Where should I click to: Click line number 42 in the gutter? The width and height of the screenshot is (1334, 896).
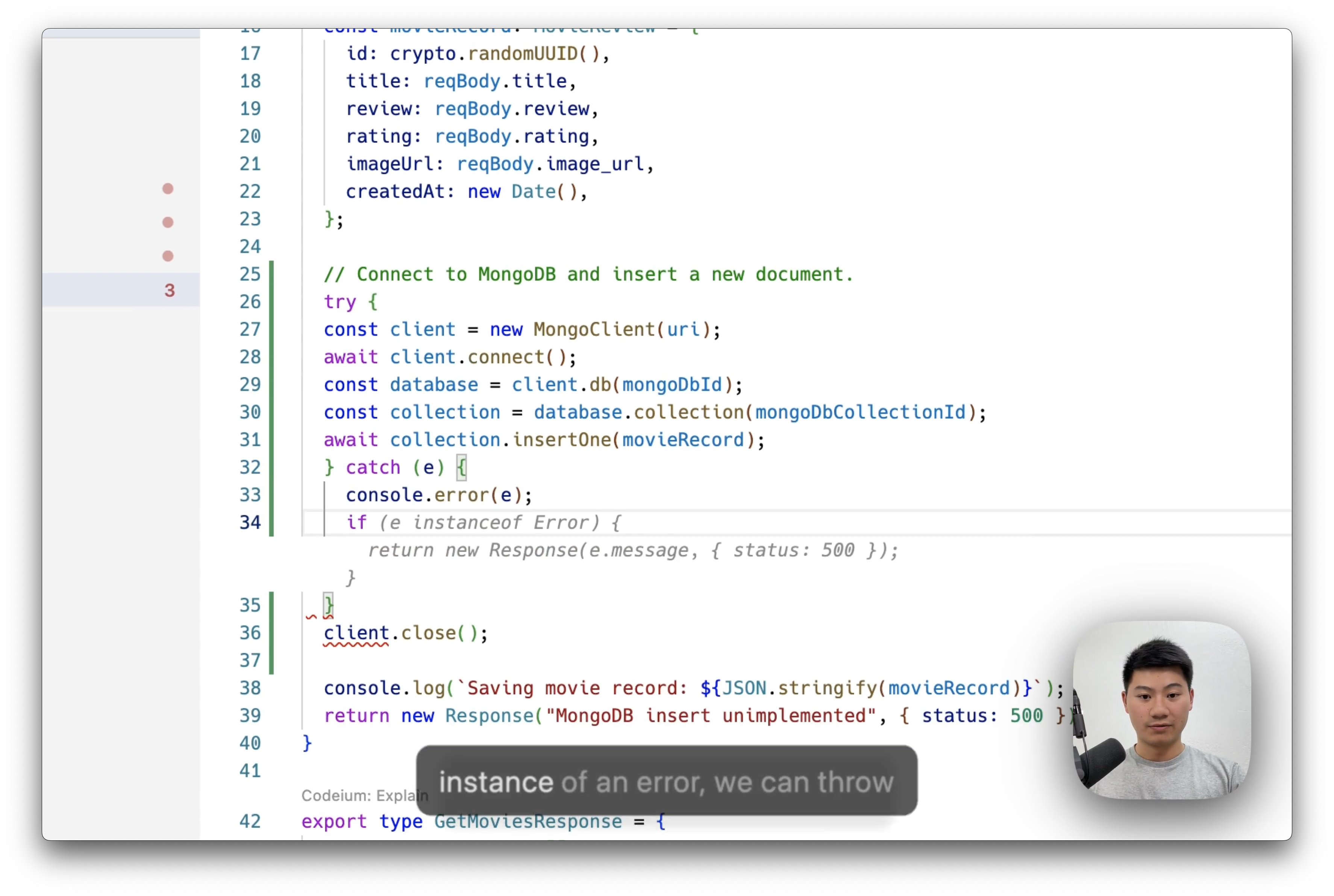pyautogui.click(x=250, y=821)
